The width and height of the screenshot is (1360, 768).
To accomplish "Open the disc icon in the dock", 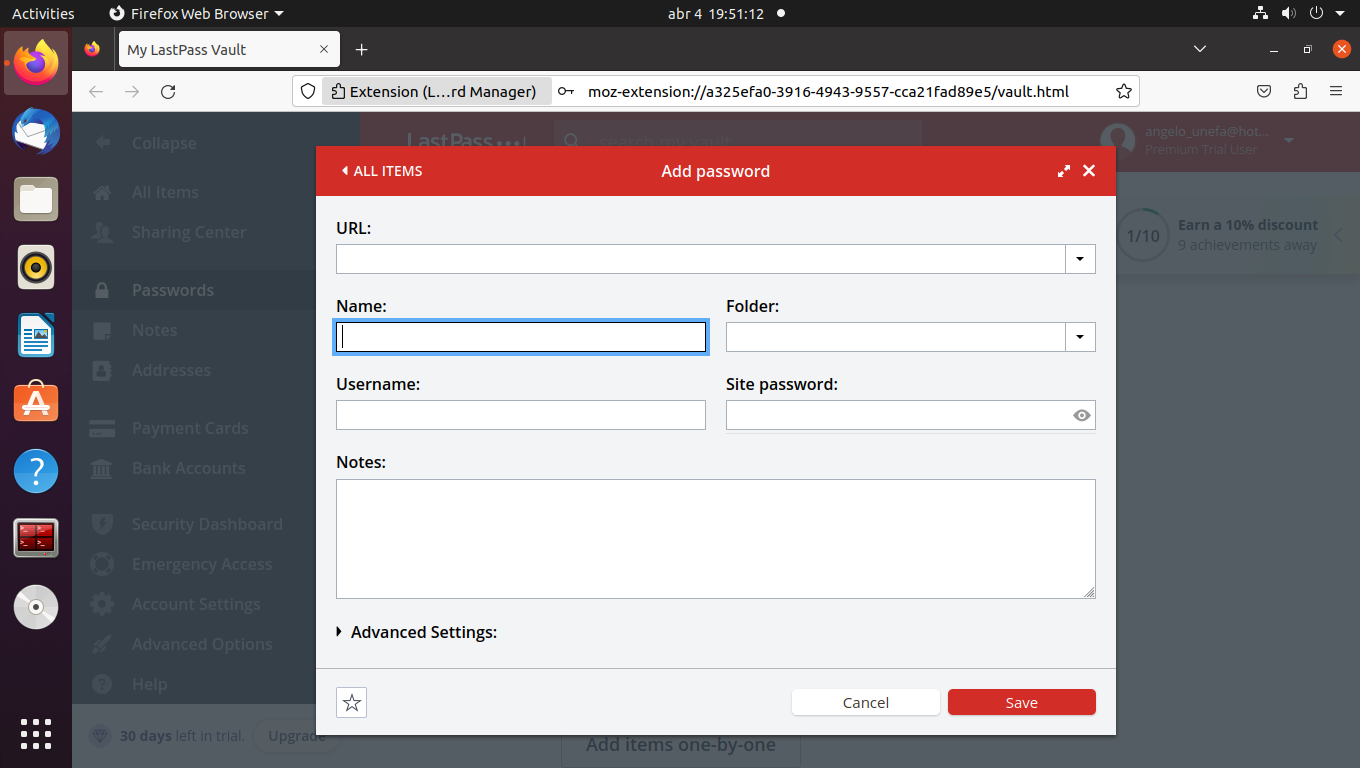I will tap(36, 607).
